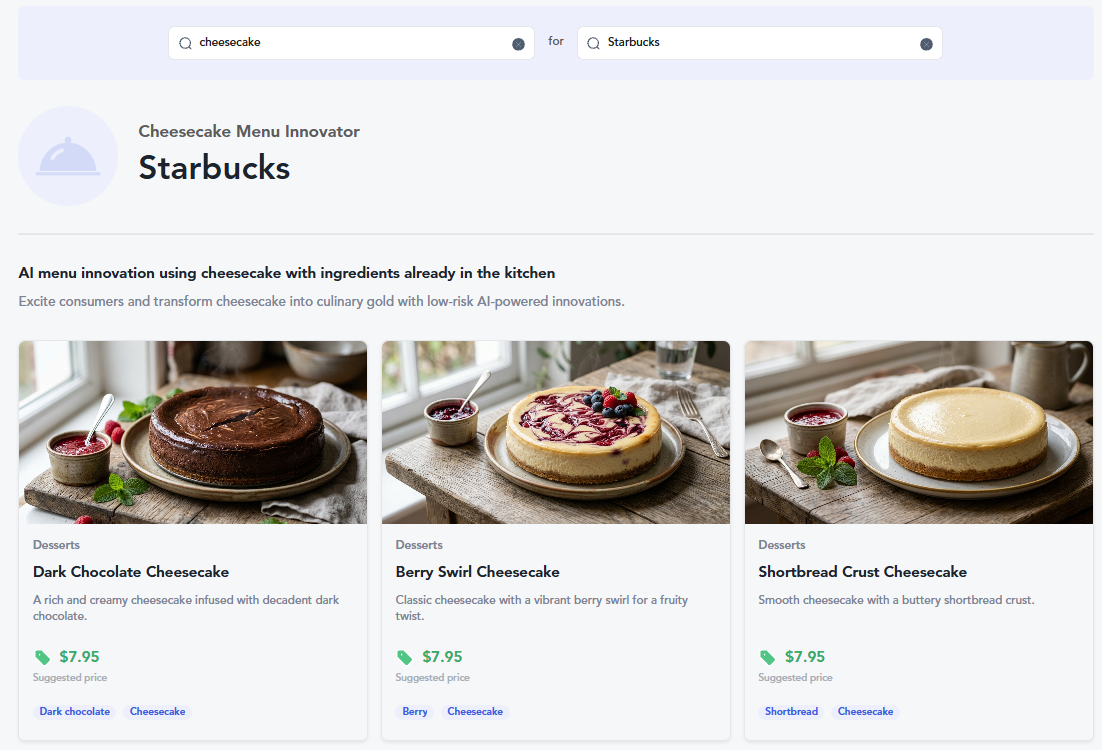Clear the Starbucks search field
The height and width of the screenshot is (750, 1102).
[x=926, y=44]
